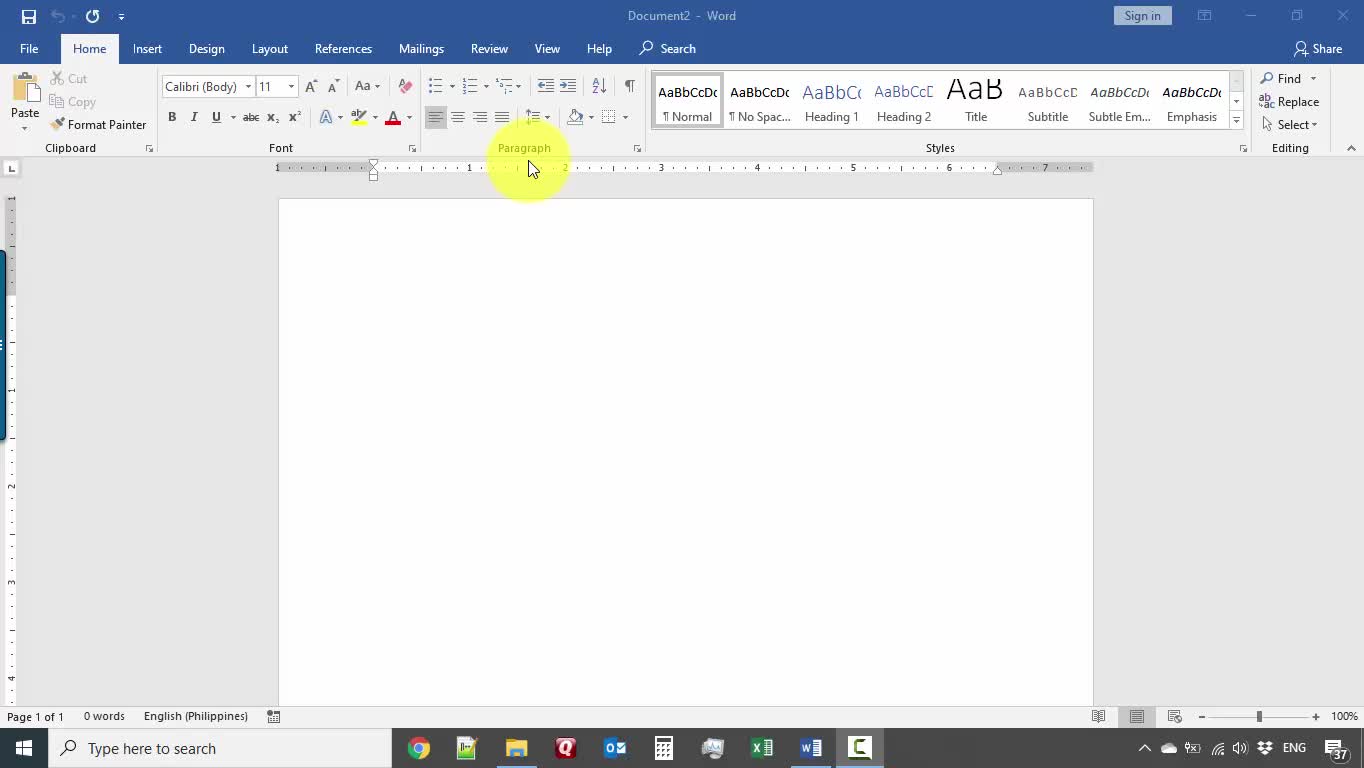Click the Sort paragraph icon
Screen dimensions: 1364x768
599,87
